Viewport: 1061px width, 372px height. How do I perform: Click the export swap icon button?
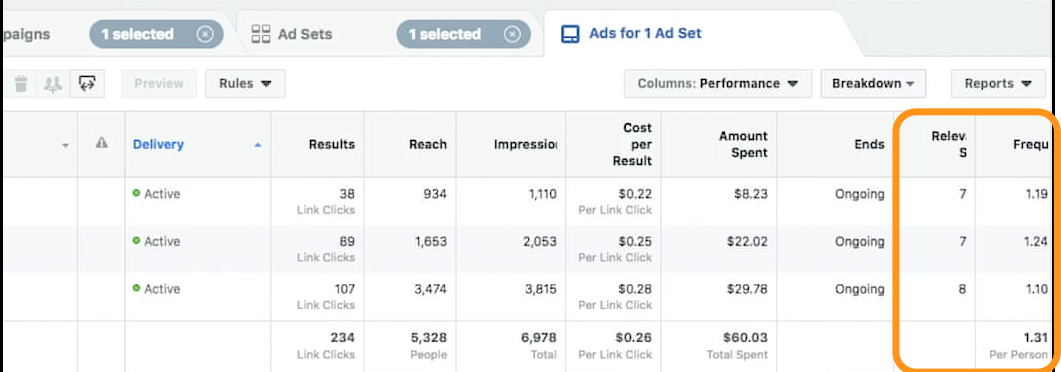point(87,83)
